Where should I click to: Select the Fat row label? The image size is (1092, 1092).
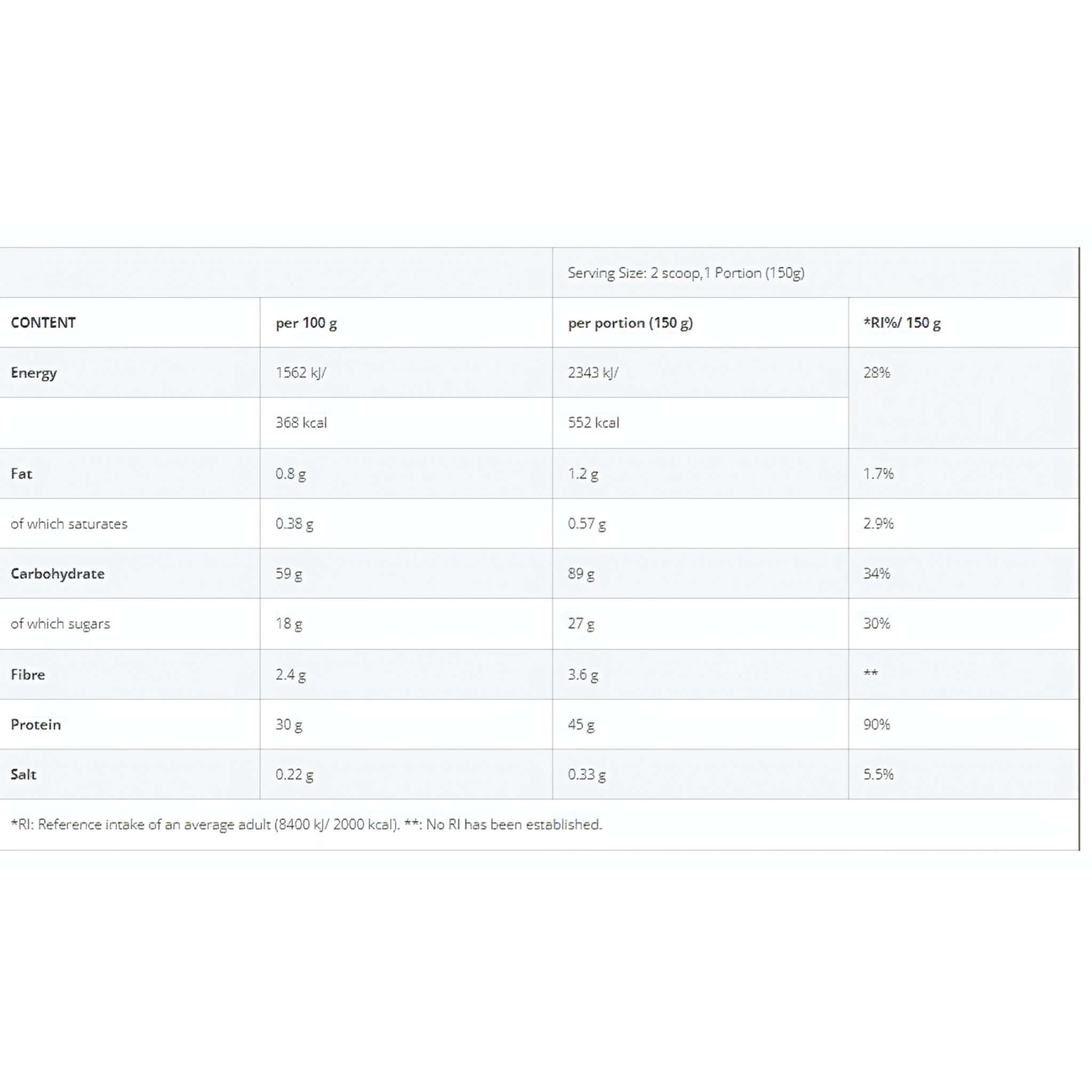point(21,473)
